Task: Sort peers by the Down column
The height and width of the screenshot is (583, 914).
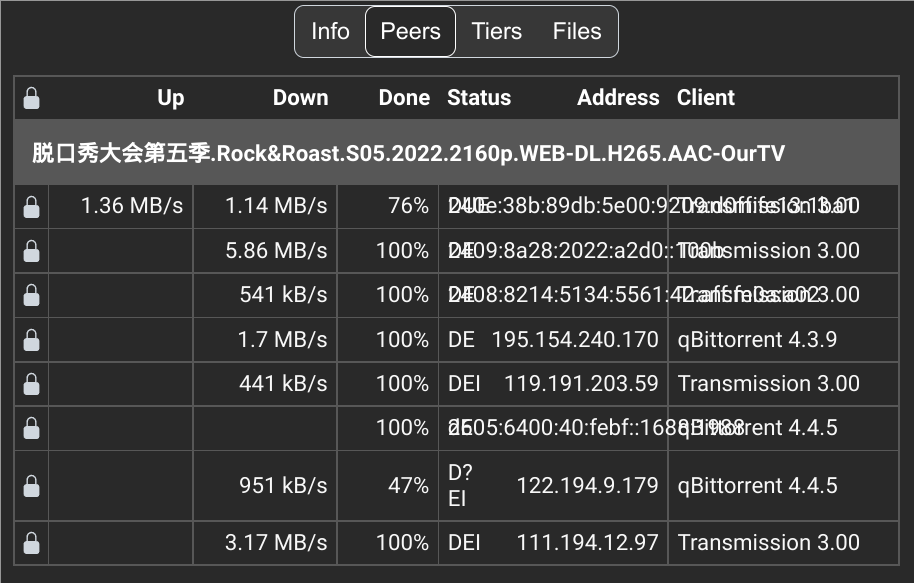Action: click(x=300, y=97)
